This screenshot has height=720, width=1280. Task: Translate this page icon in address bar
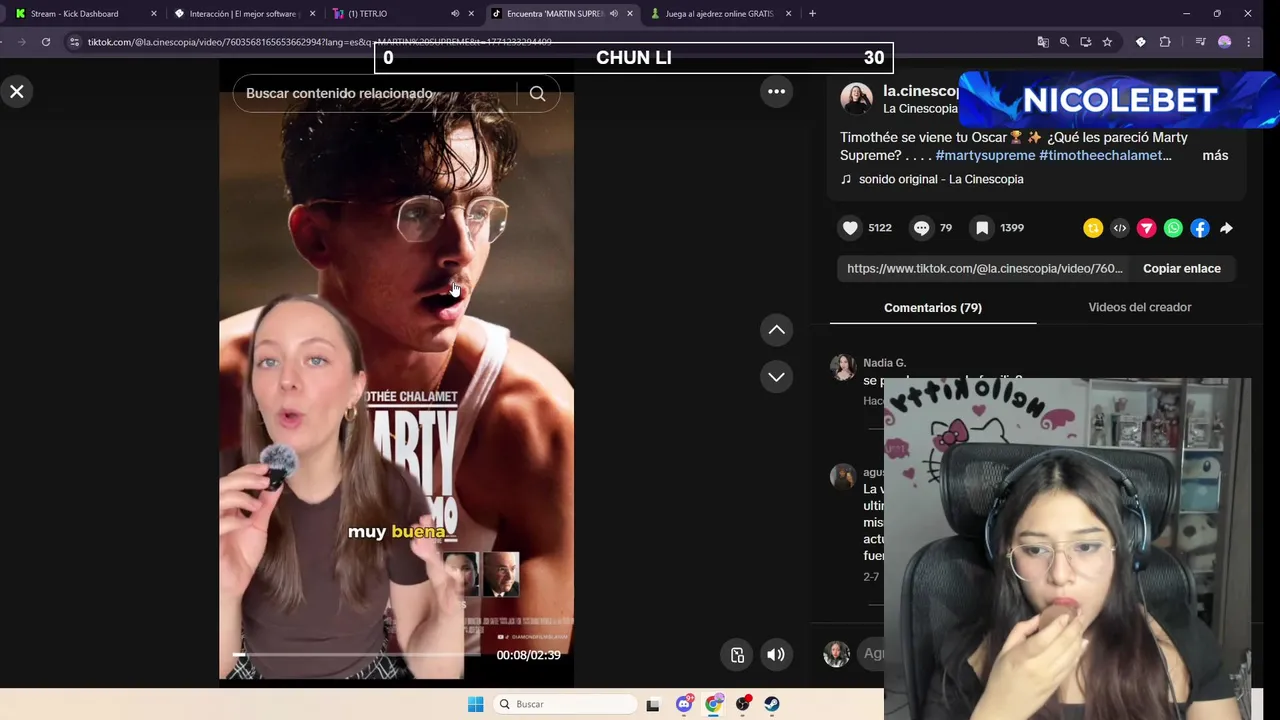pyautogui.click(x=1043, y=42)
